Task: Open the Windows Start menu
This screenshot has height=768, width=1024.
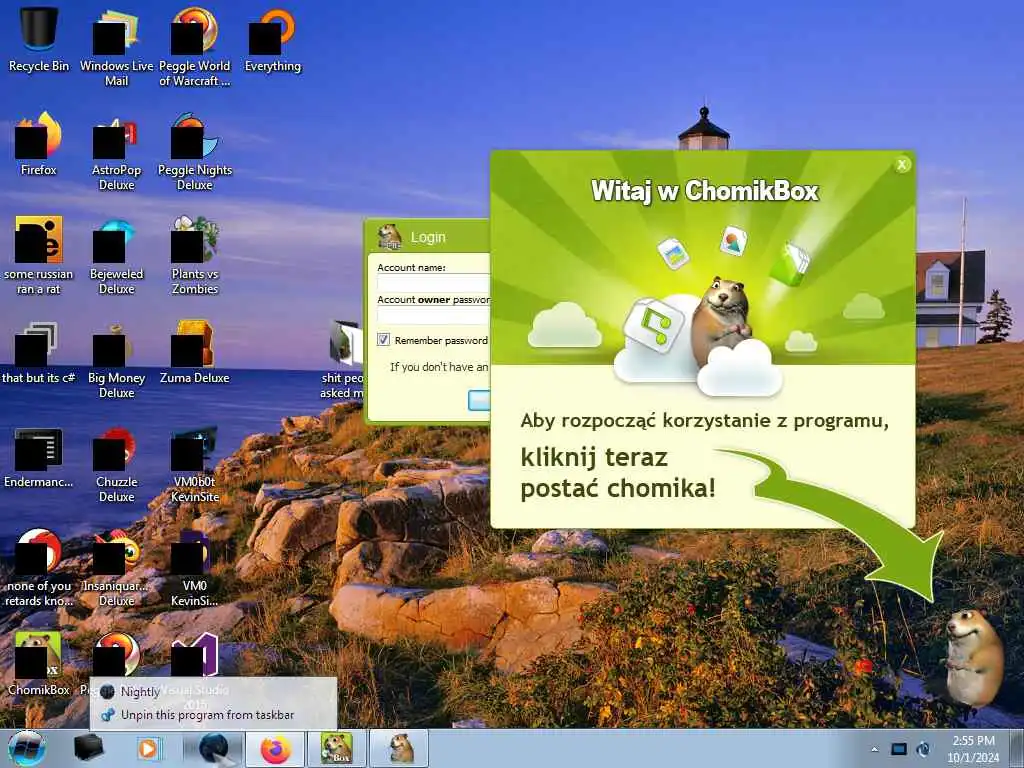Action: (x=27, y=749)
